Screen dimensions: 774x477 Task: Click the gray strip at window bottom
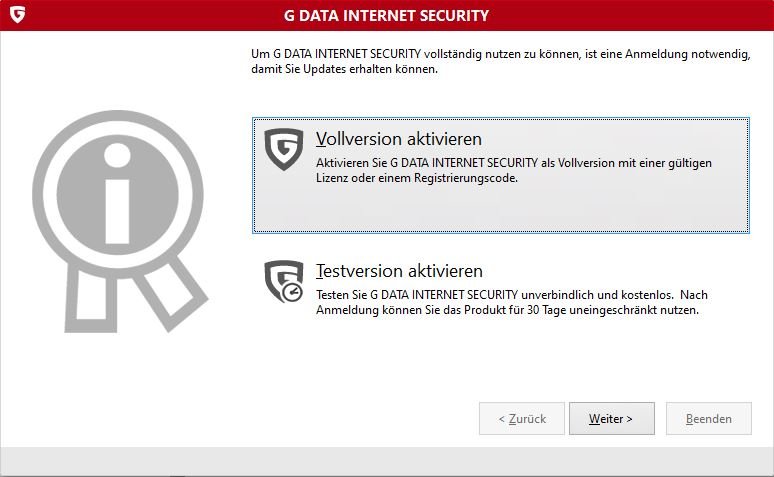[x=387, y=461]
